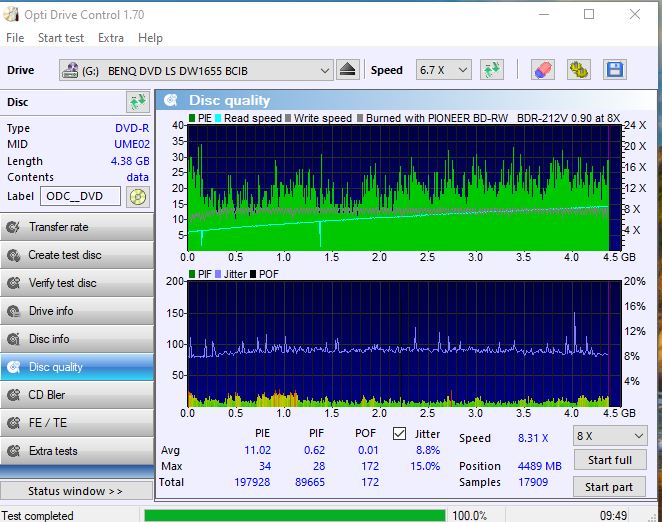Open the Speed 6.7 X dropdown

pyautogui.click(x=444, y=70)
